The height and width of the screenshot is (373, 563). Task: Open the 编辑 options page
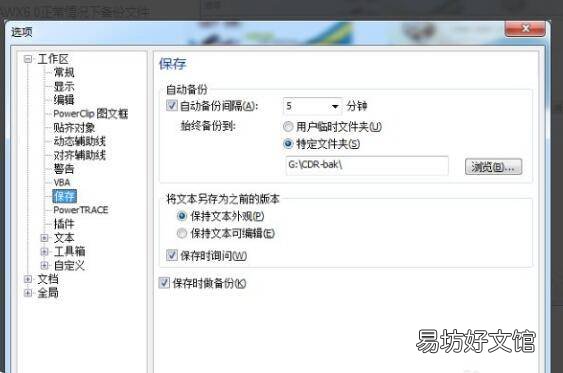point(64,100)
